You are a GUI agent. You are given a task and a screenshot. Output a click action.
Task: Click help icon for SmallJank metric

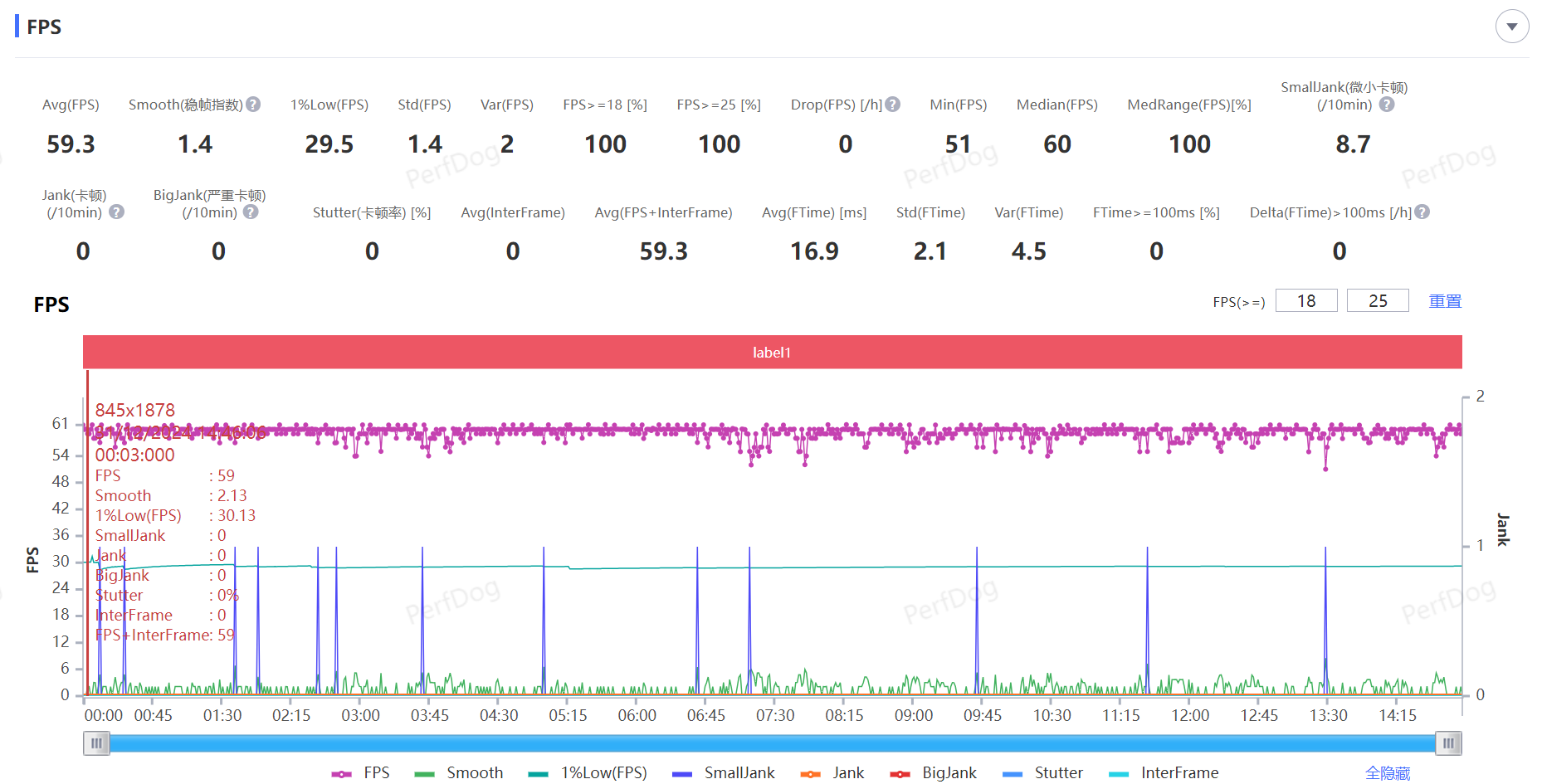pyautogui.click(x=1387, y=105)
